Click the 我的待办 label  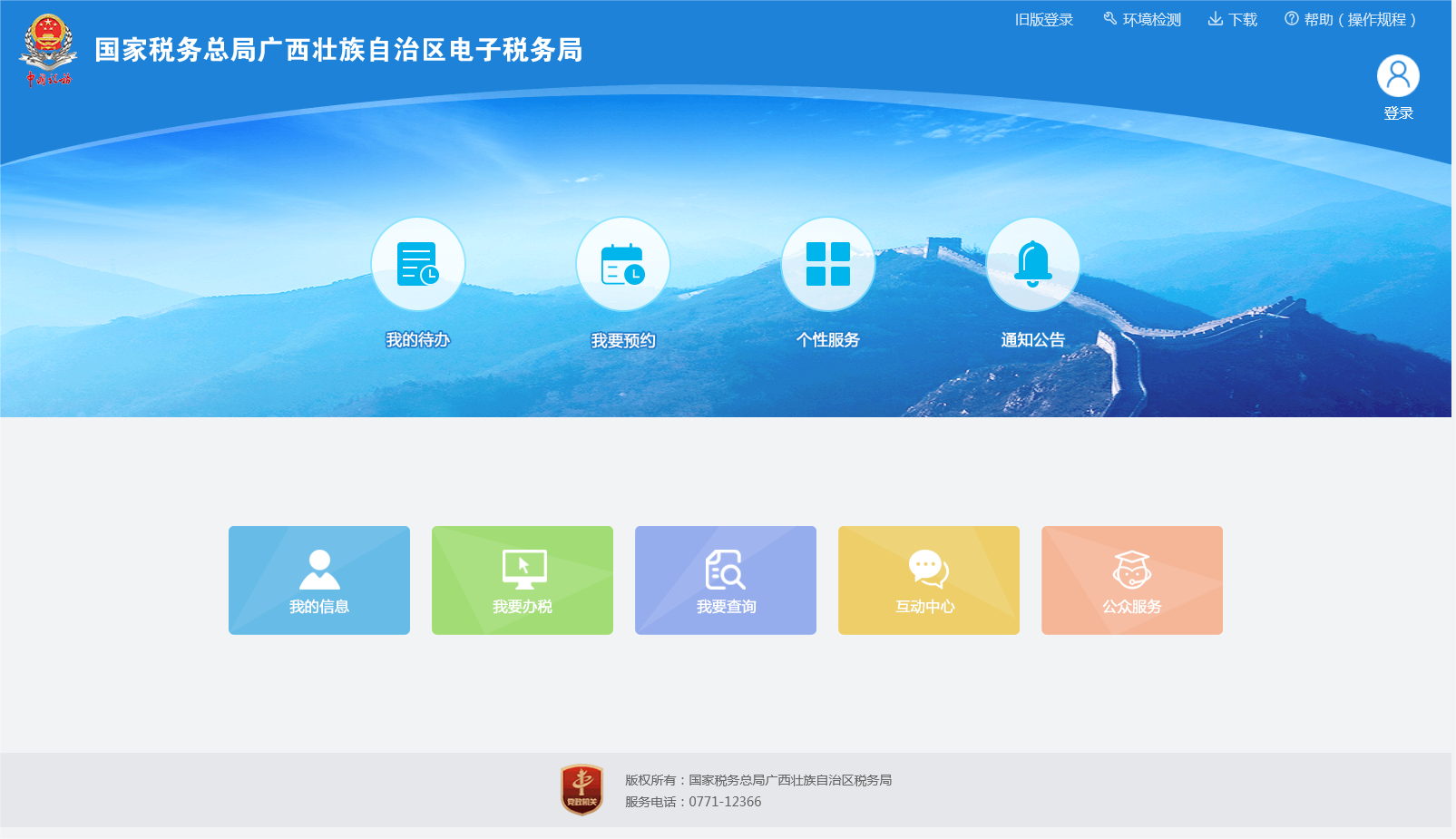[x=418, y=340]
